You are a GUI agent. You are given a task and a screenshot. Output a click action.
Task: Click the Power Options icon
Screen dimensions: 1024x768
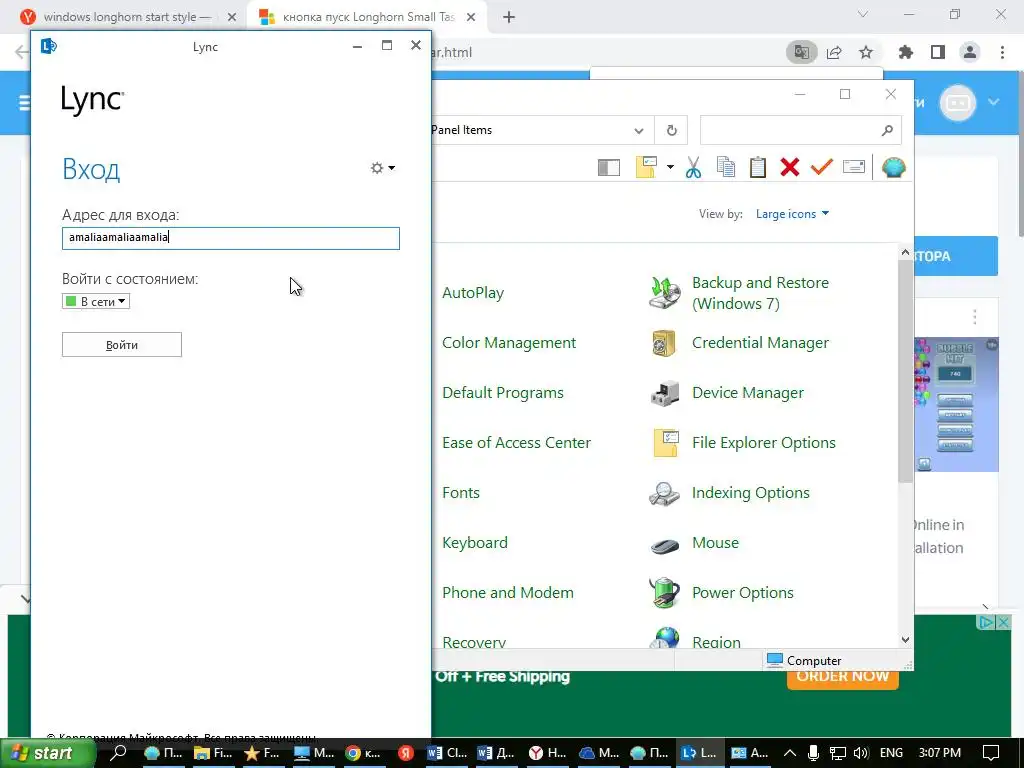coord(664,593)
